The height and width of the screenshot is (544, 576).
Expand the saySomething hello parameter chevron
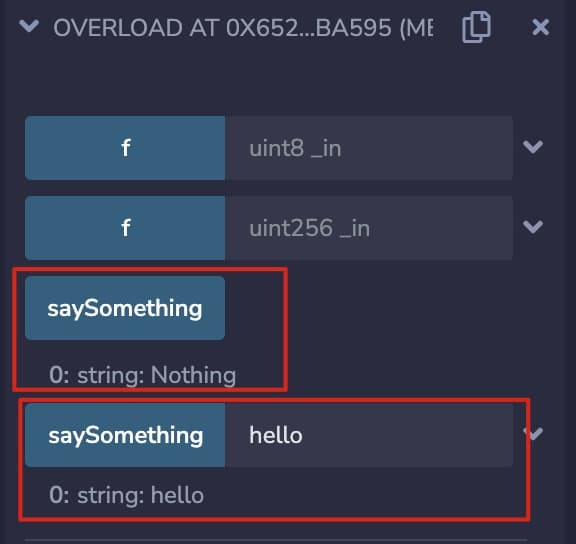[533, 434]
